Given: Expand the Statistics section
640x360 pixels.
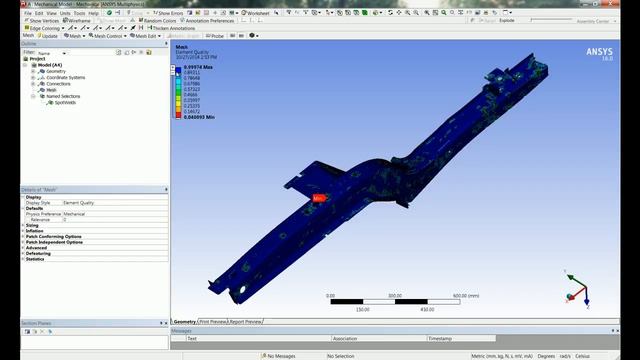Looking at the screenshot, I should [x=23, y=259].
